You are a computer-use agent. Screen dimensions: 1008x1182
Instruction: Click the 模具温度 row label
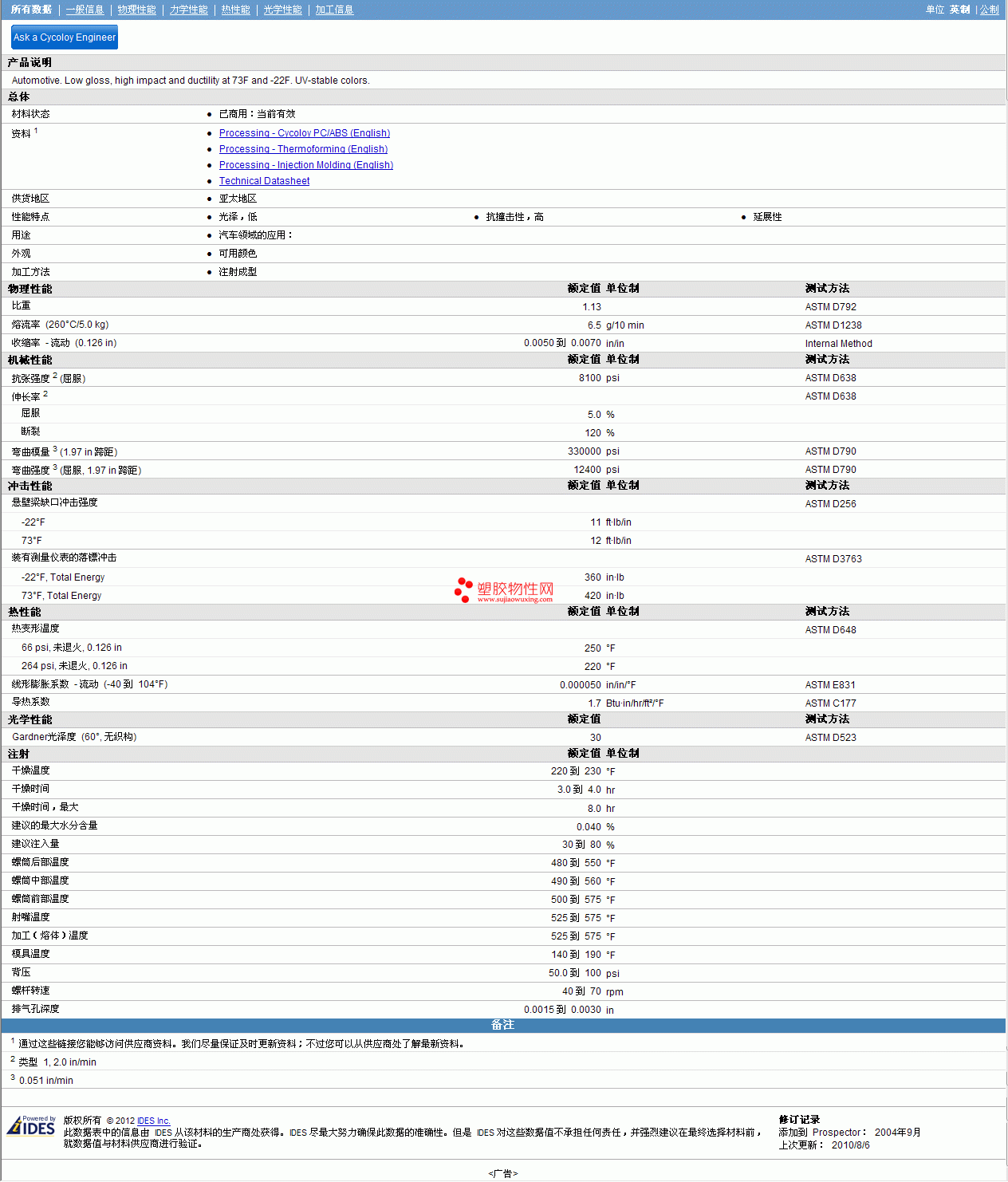pyautogui.click(x=30, y=954)
